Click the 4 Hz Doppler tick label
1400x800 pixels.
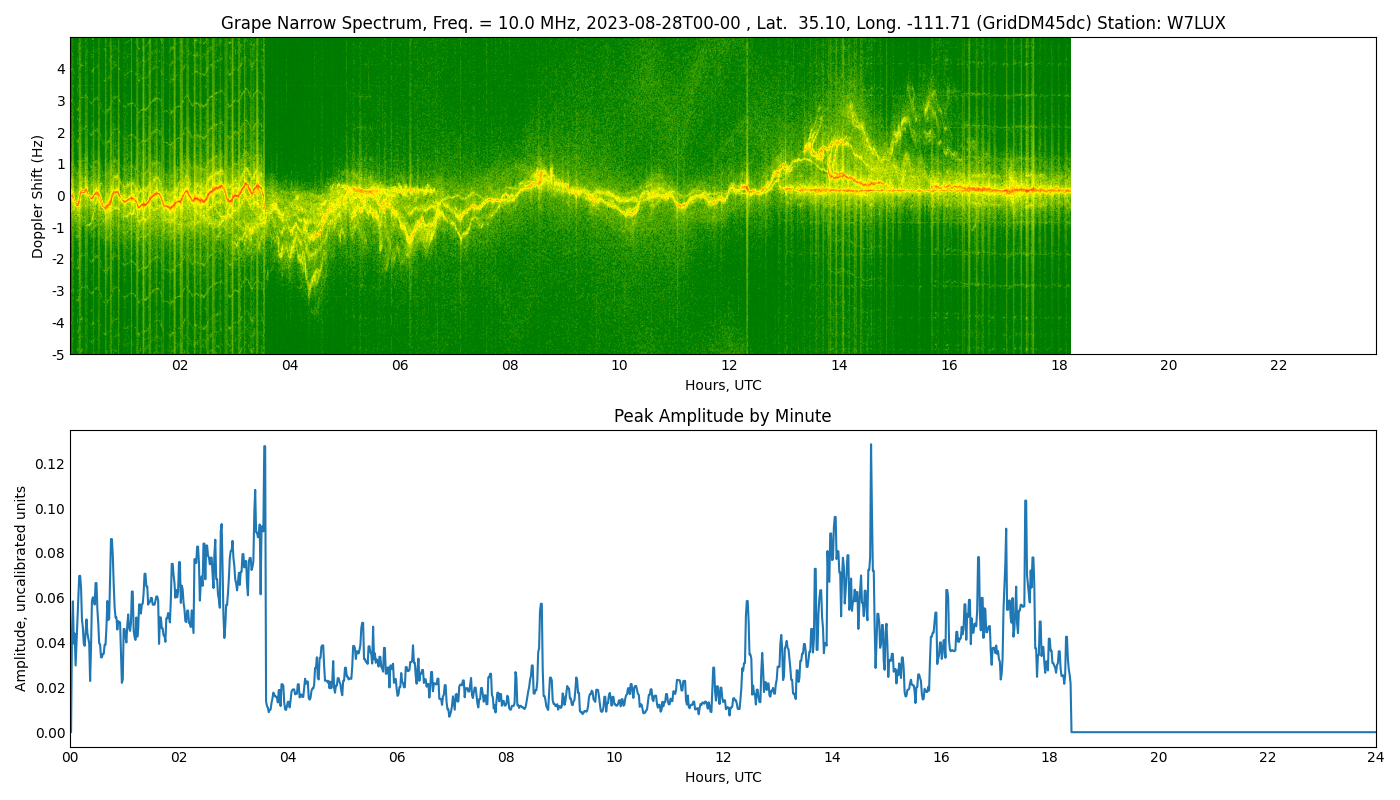click(x=61, y=69)
